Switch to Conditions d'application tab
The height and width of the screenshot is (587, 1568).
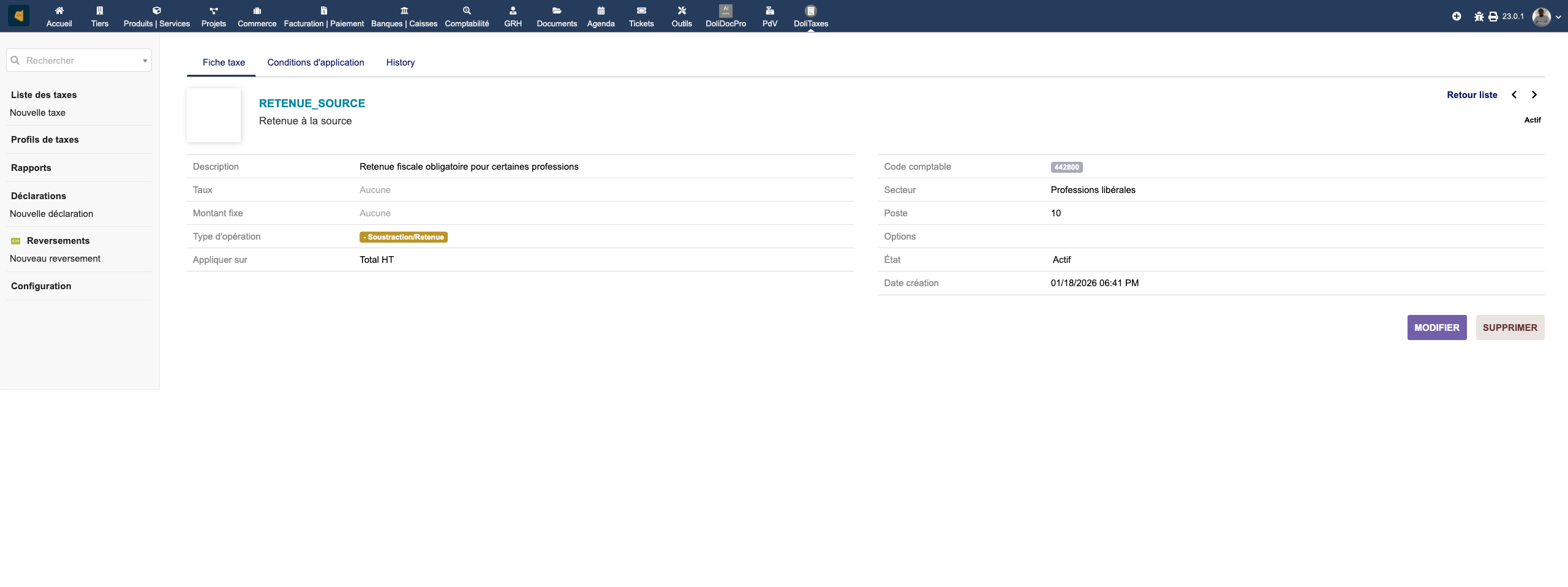(x=315, y=62)
